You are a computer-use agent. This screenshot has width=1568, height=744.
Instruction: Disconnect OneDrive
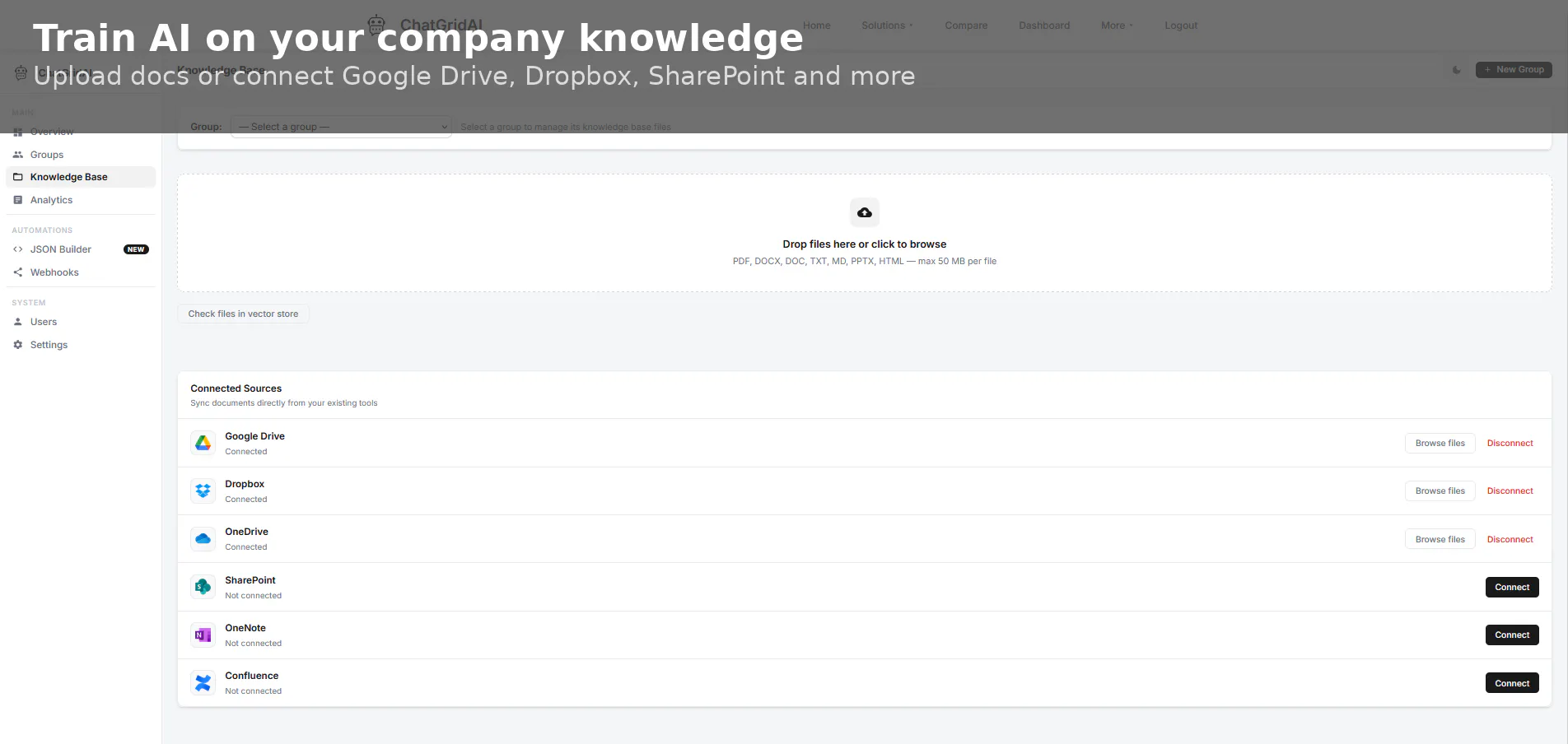[x=1510, y=540]
